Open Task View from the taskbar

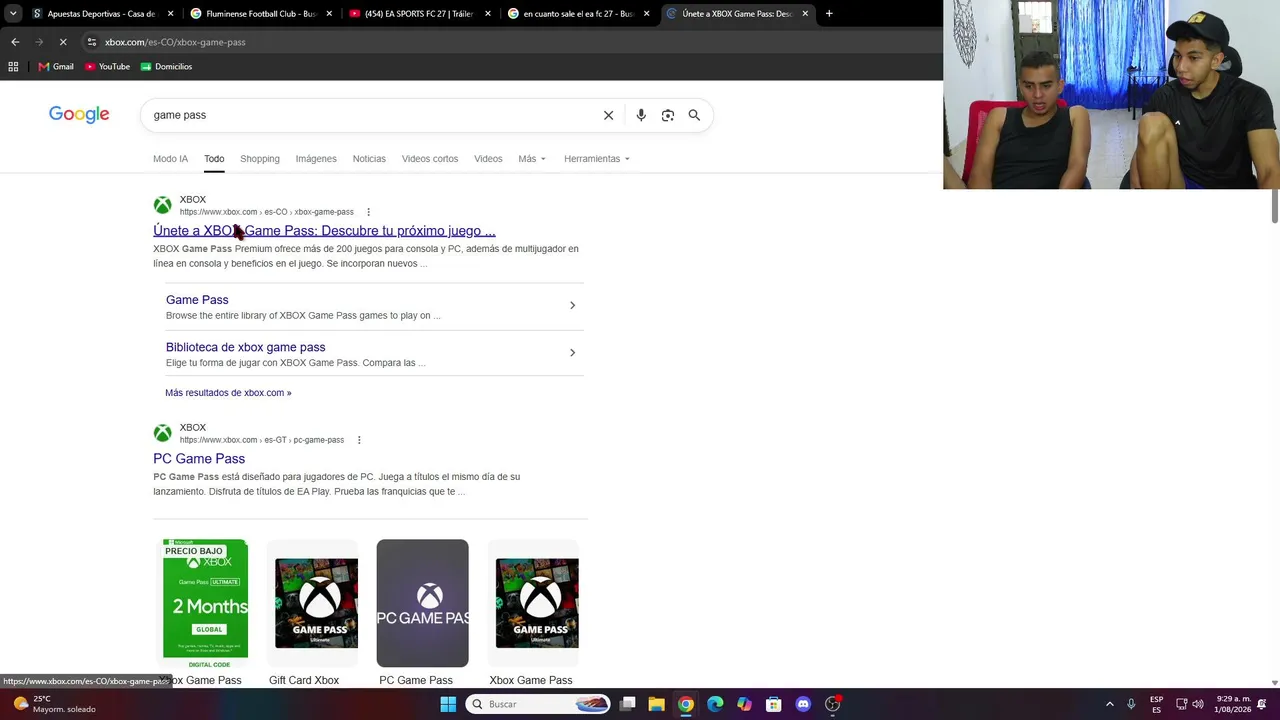point(627,704)
